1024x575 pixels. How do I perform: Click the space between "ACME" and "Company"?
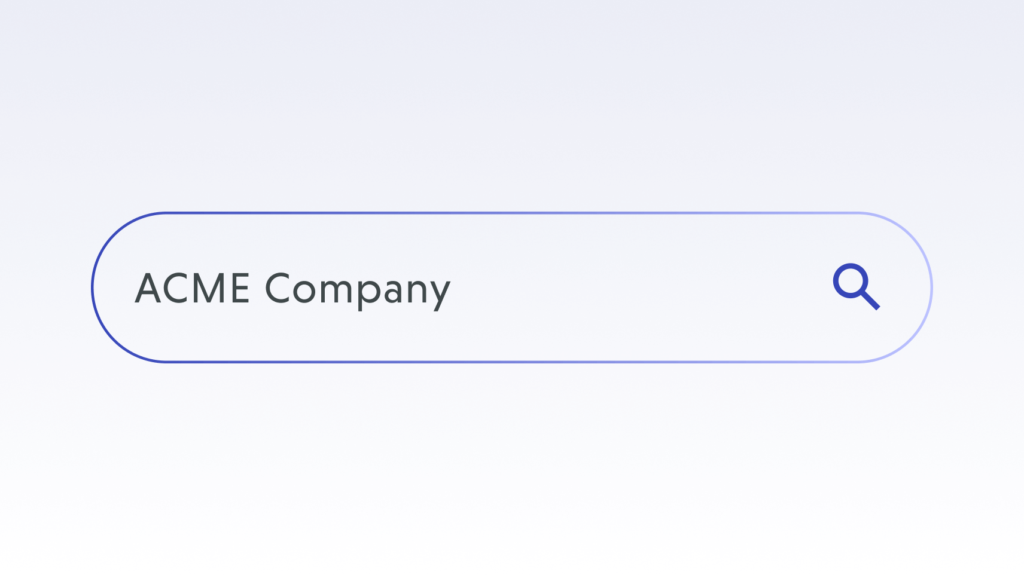click(x=258, y=289)
